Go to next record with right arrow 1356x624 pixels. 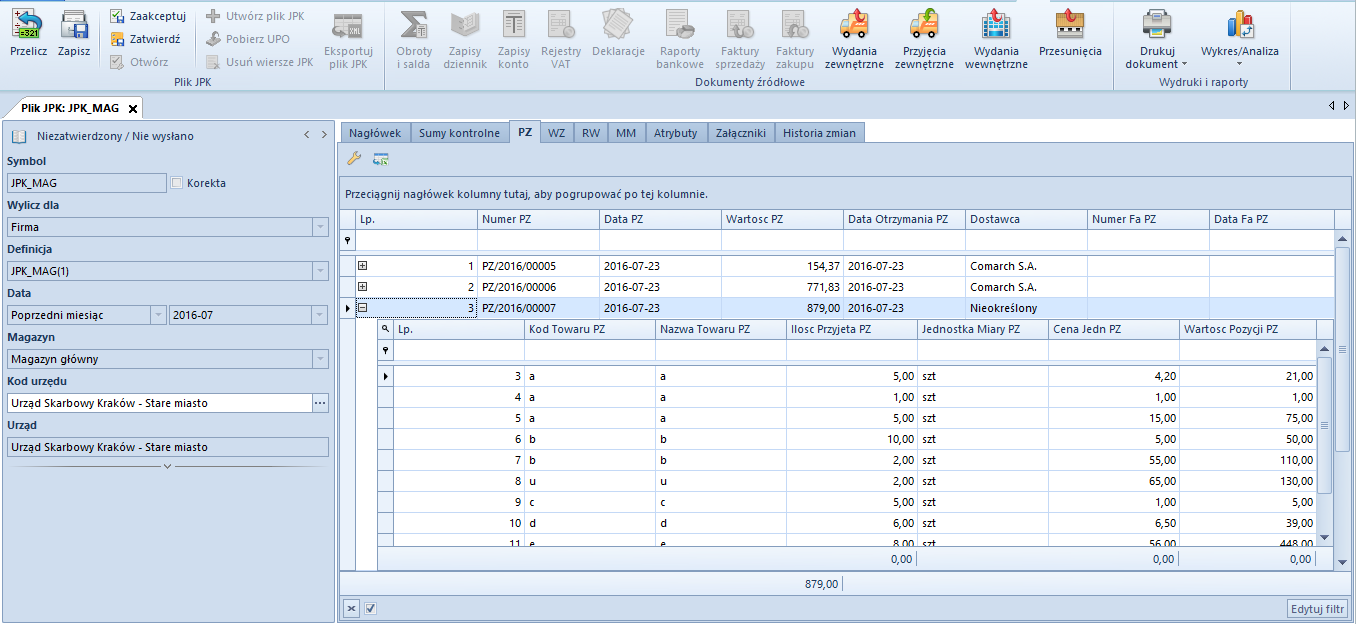coord(324,135)
